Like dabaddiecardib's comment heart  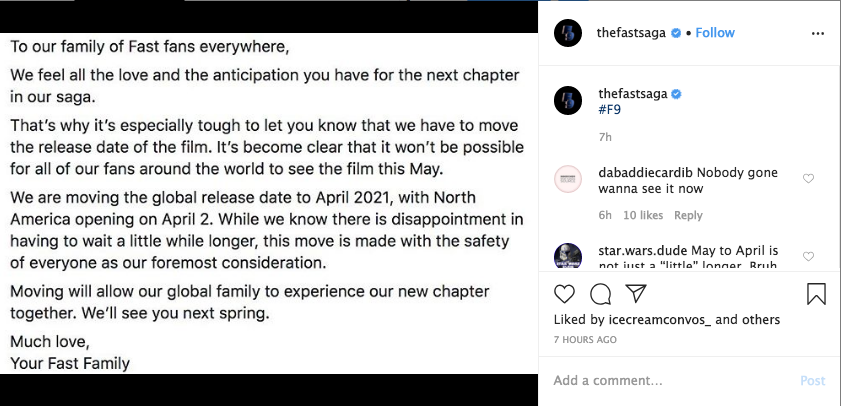coord(809,179)
